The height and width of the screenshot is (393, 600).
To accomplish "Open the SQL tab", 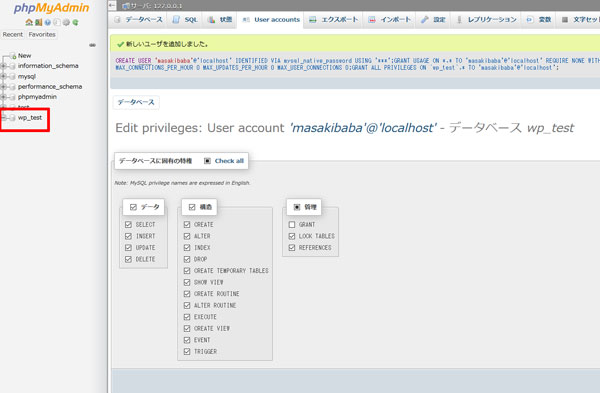I will coord(185,20).
